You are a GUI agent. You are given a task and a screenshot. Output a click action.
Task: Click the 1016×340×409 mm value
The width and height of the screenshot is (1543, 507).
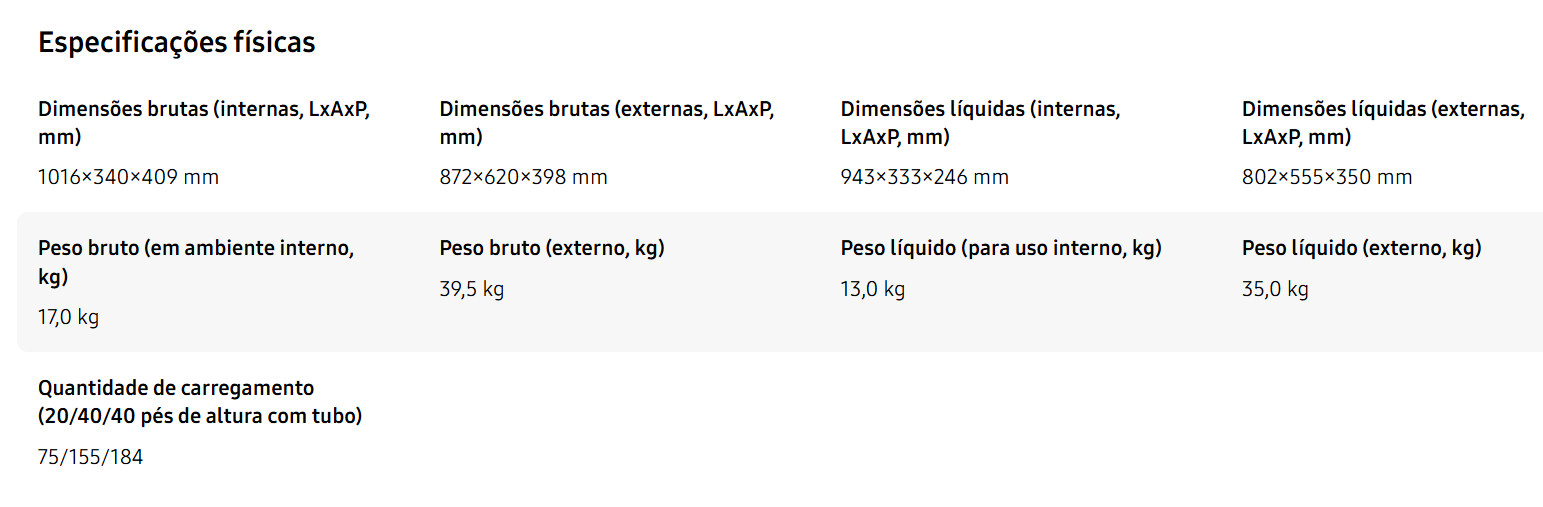pos(128,178)
